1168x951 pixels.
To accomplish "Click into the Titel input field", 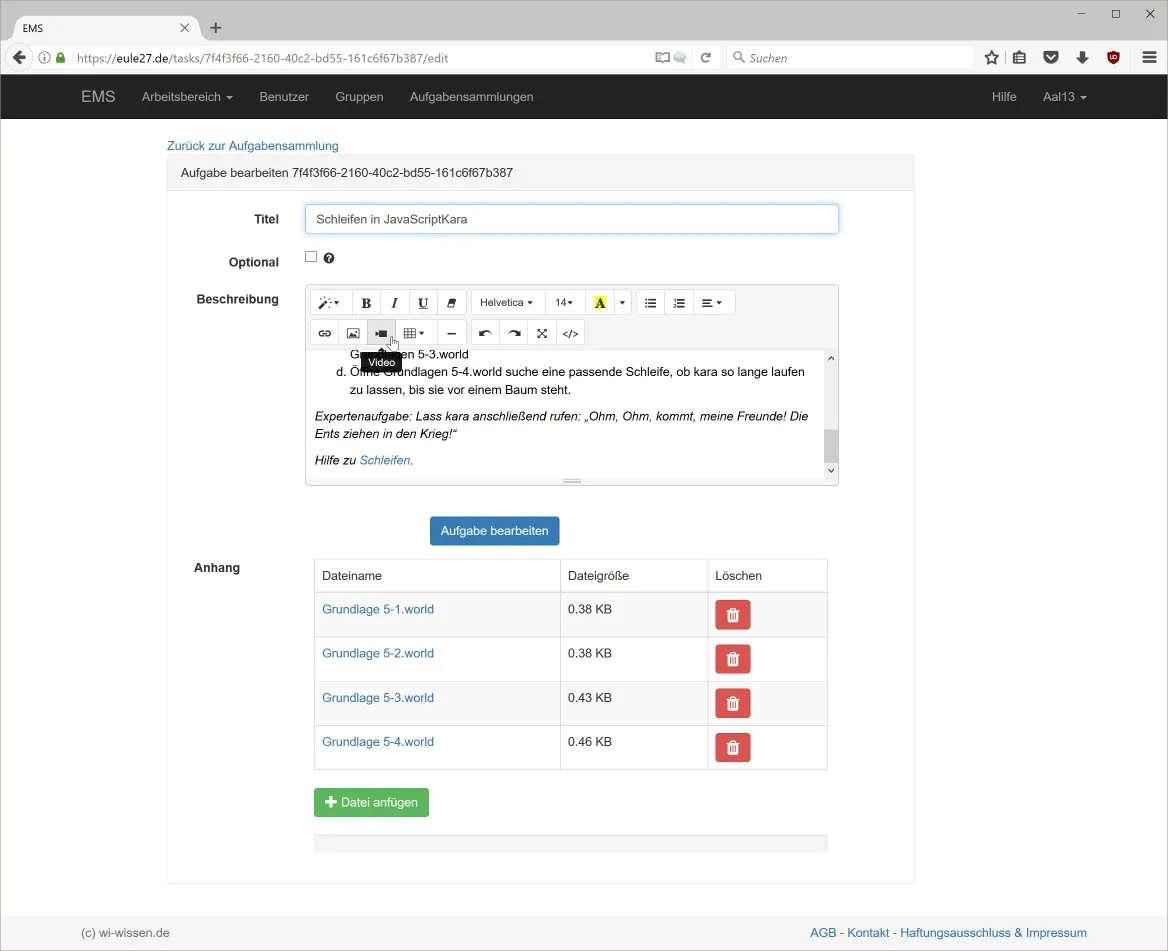I will 571,219.
